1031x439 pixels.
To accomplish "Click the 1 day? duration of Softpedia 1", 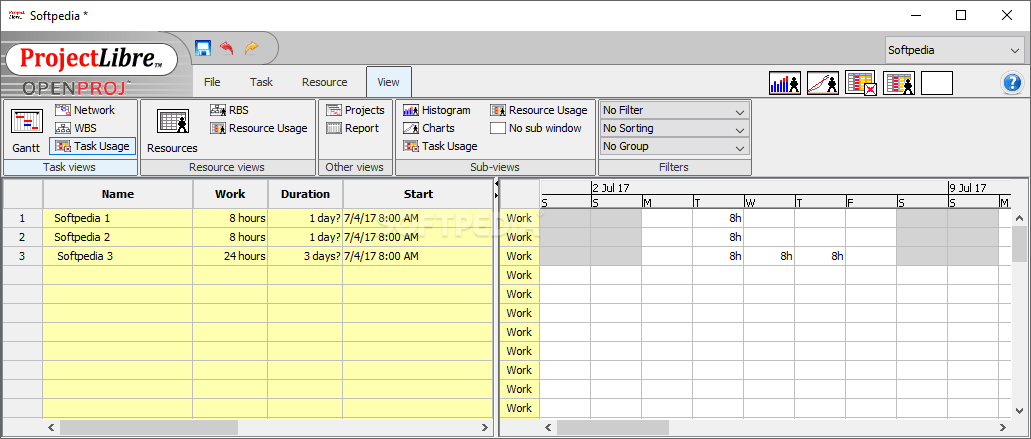I will tap(305, 218).
